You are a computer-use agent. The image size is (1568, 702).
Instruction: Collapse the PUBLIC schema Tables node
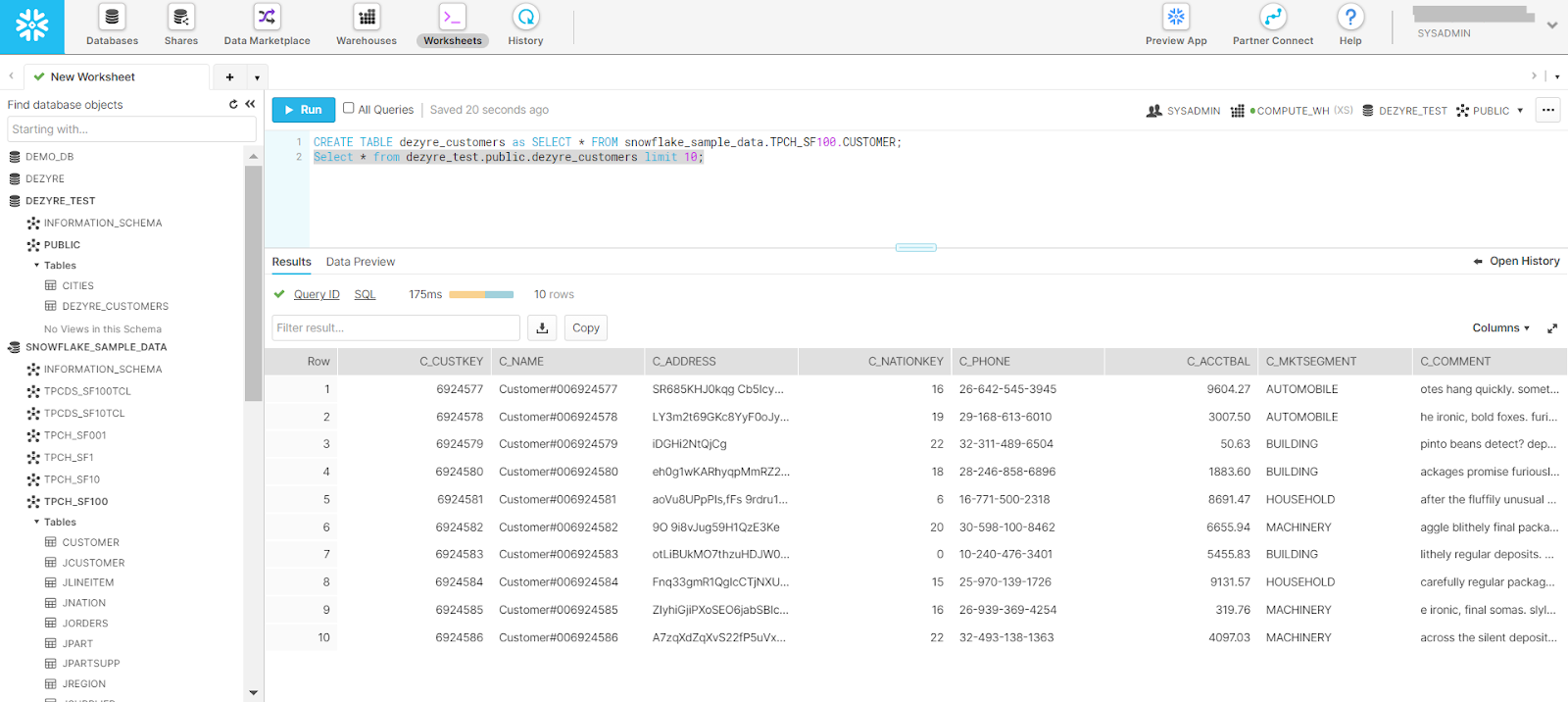pyautogui.click(x=37, y=266)
